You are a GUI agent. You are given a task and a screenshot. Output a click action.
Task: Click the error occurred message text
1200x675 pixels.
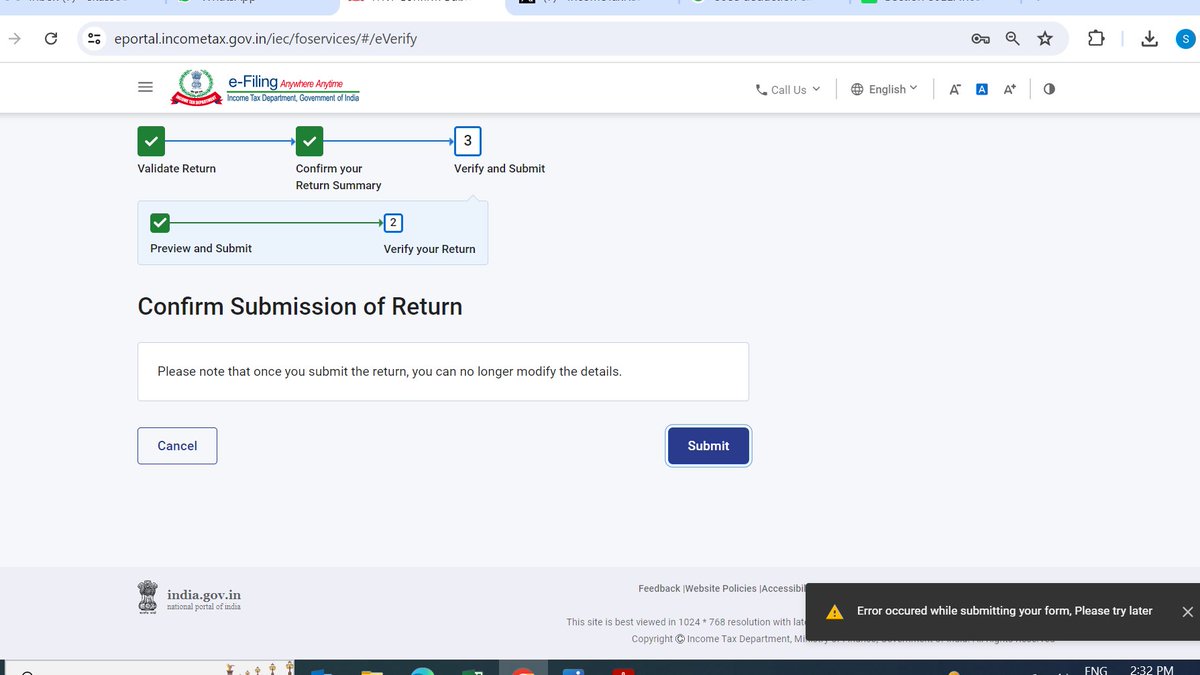coord(1005,611)
